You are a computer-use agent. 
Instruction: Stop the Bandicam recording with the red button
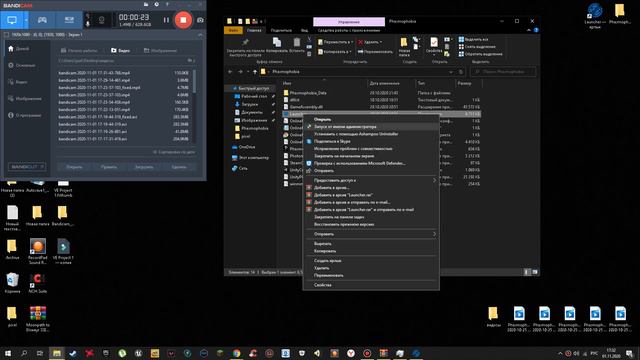[x=183, y=20]
